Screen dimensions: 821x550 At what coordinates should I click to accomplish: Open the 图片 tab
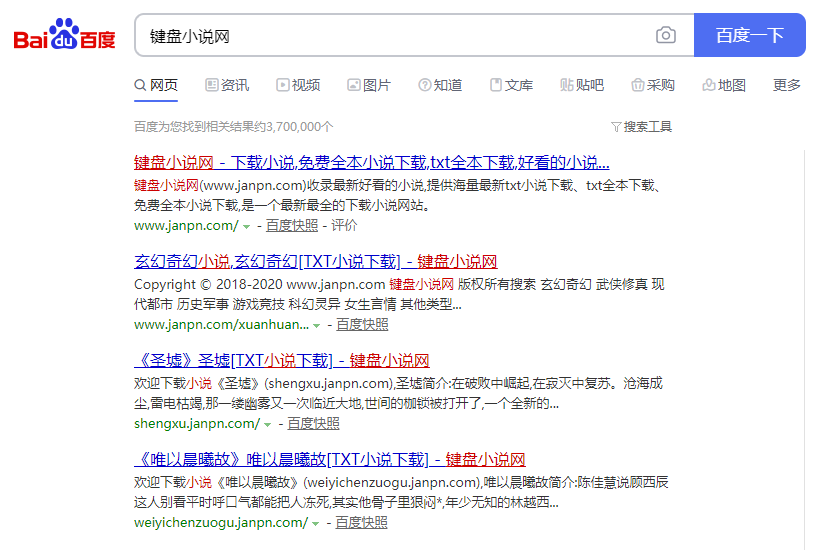[x=369, y=85]
